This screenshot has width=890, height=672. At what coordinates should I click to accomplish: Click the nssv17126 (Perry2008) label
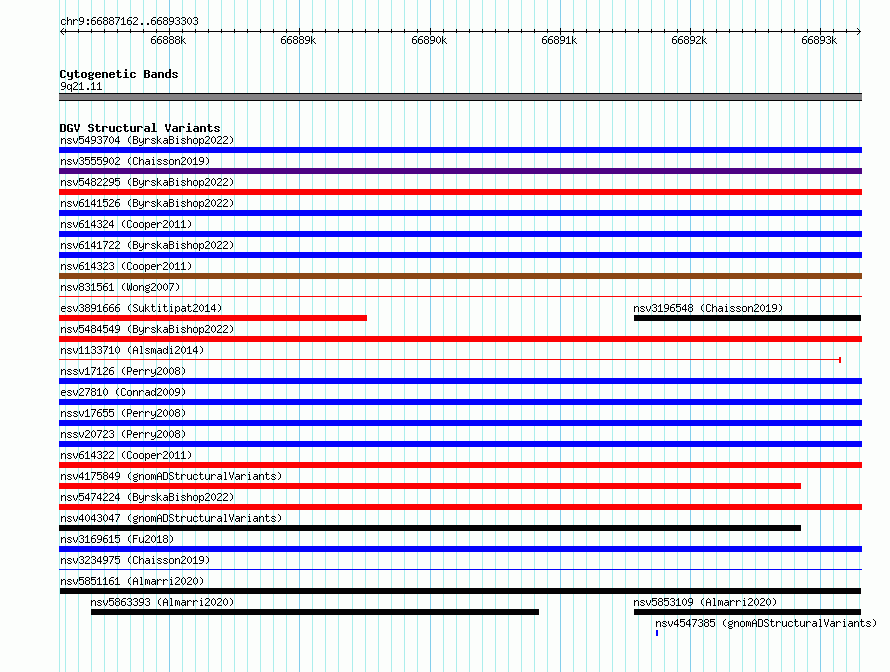click(123, 371)
